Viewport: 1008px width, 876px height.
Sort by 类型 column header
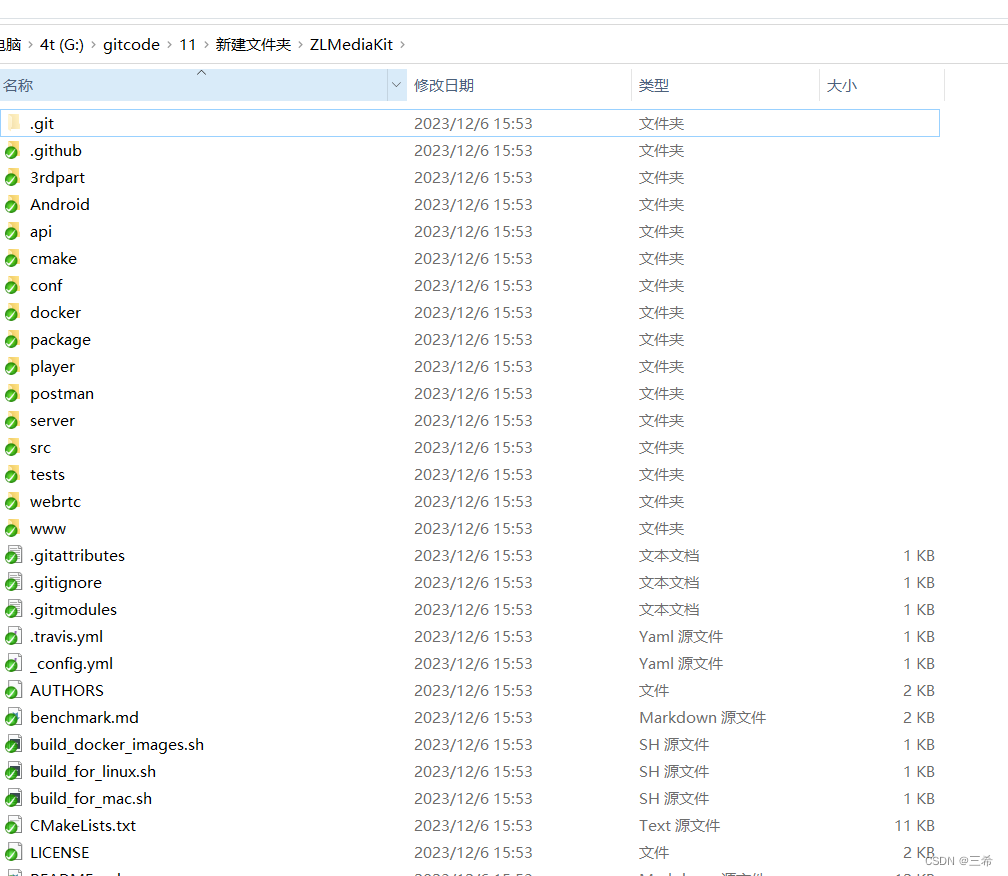pyautogui.click(x=726, y=85)
